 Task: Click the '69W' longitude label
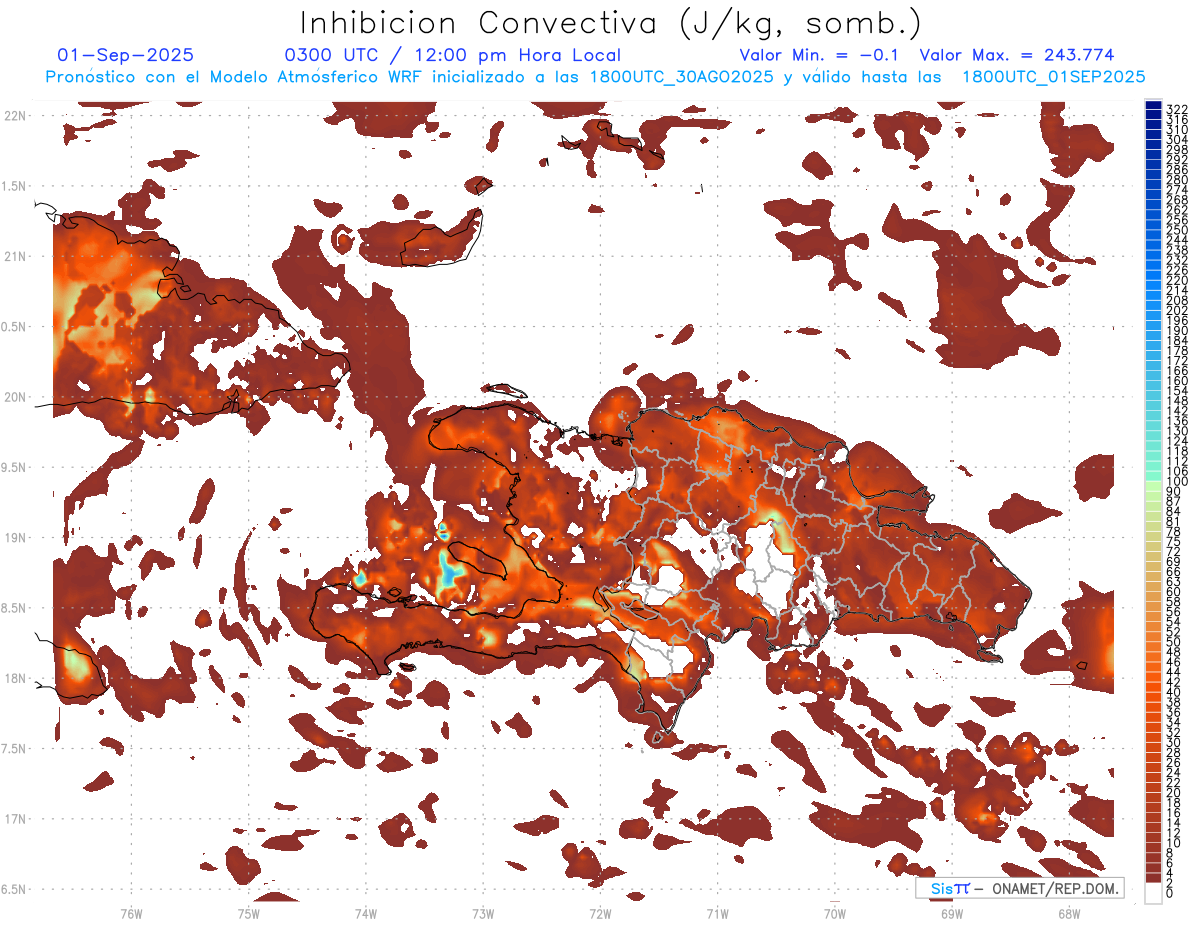951,913
